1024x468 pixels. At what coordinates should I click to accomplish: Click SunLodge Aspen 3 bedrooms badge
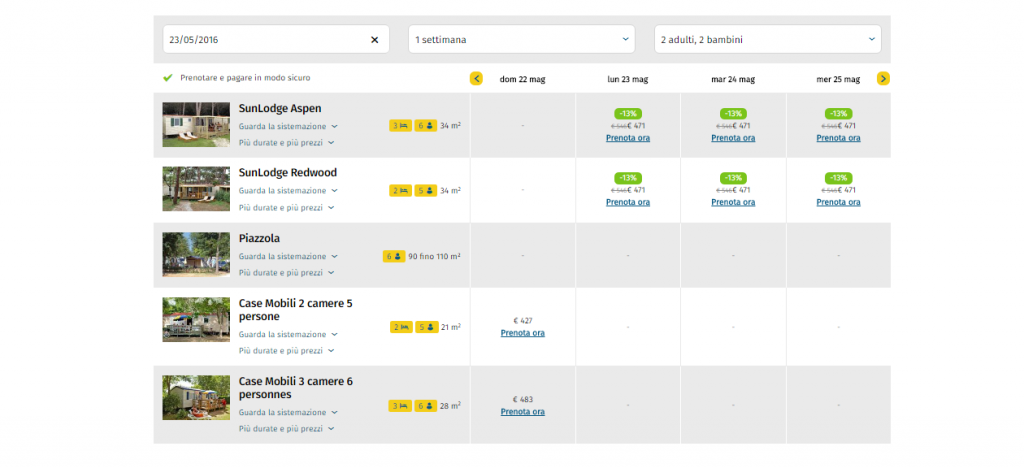click(400, 126)
